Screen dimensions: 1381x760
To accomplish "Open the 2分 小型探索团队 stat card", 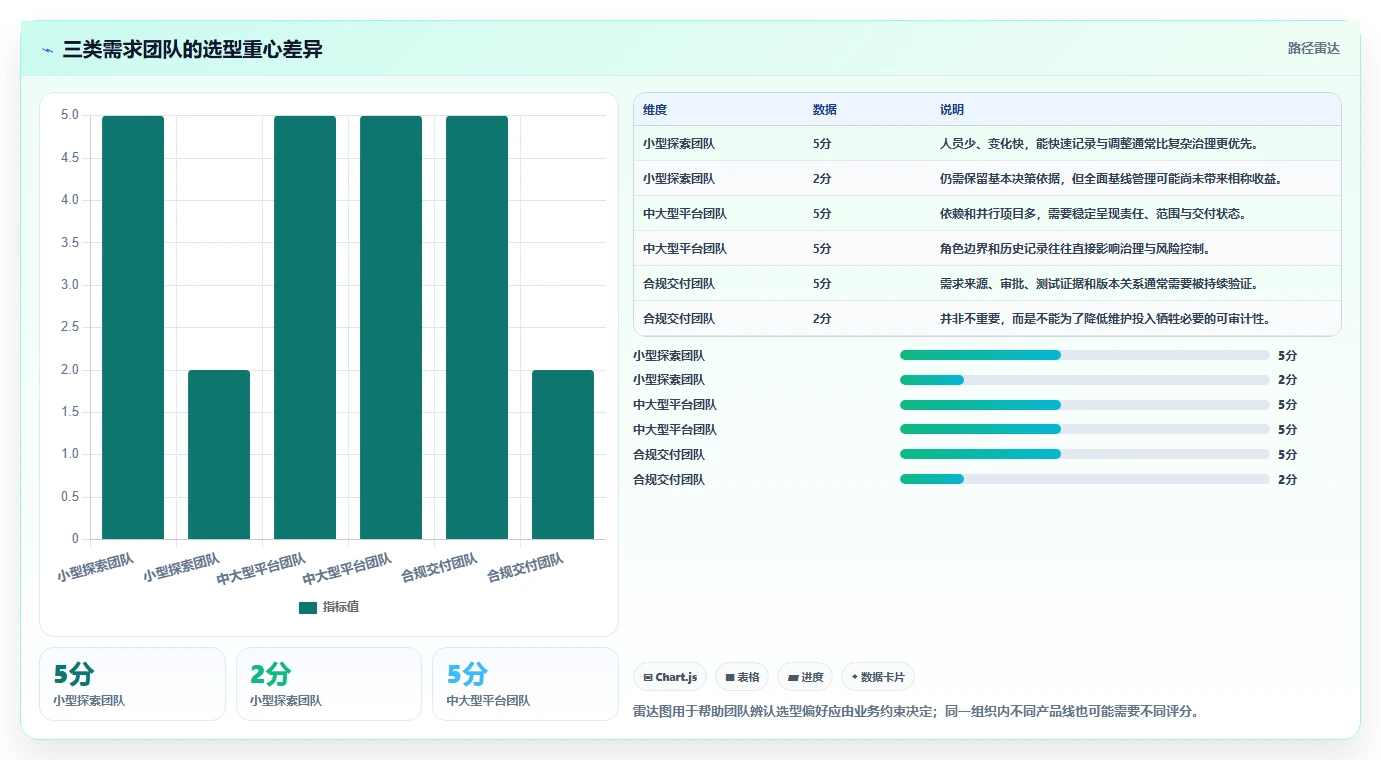I will click(x=329, y=684).
